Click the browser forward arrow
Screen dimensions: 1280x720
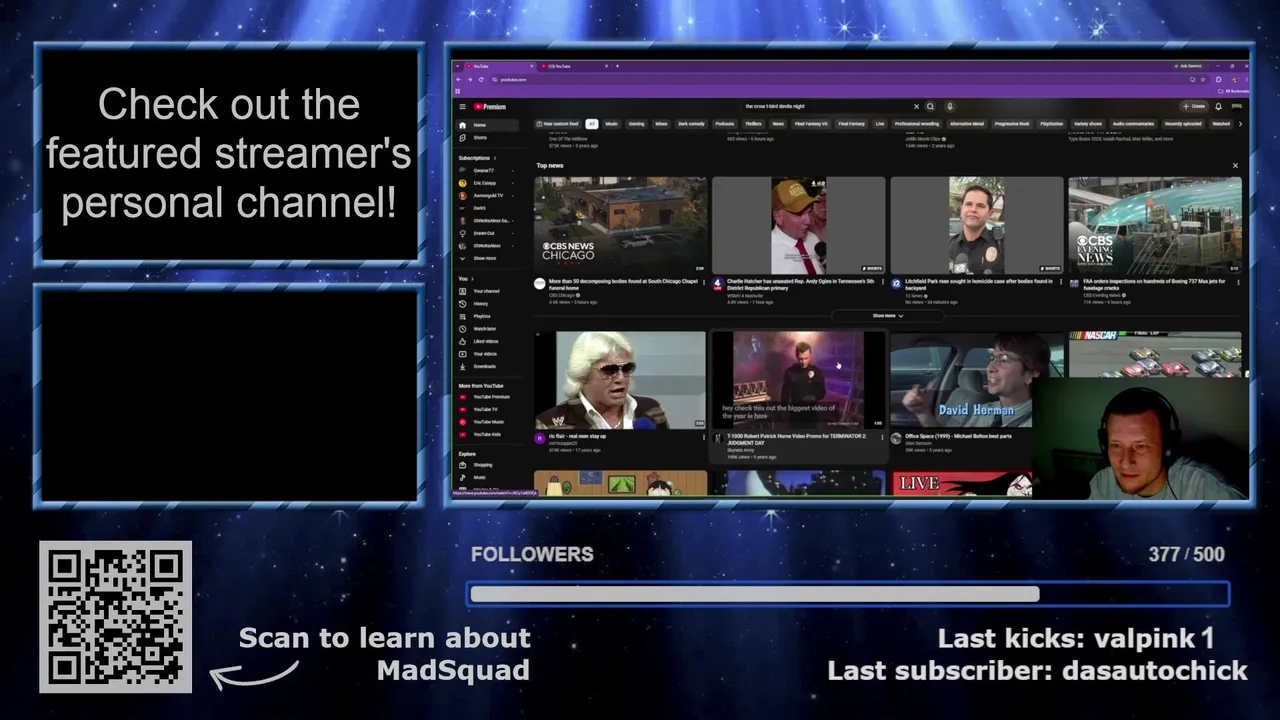coord(470,79)
